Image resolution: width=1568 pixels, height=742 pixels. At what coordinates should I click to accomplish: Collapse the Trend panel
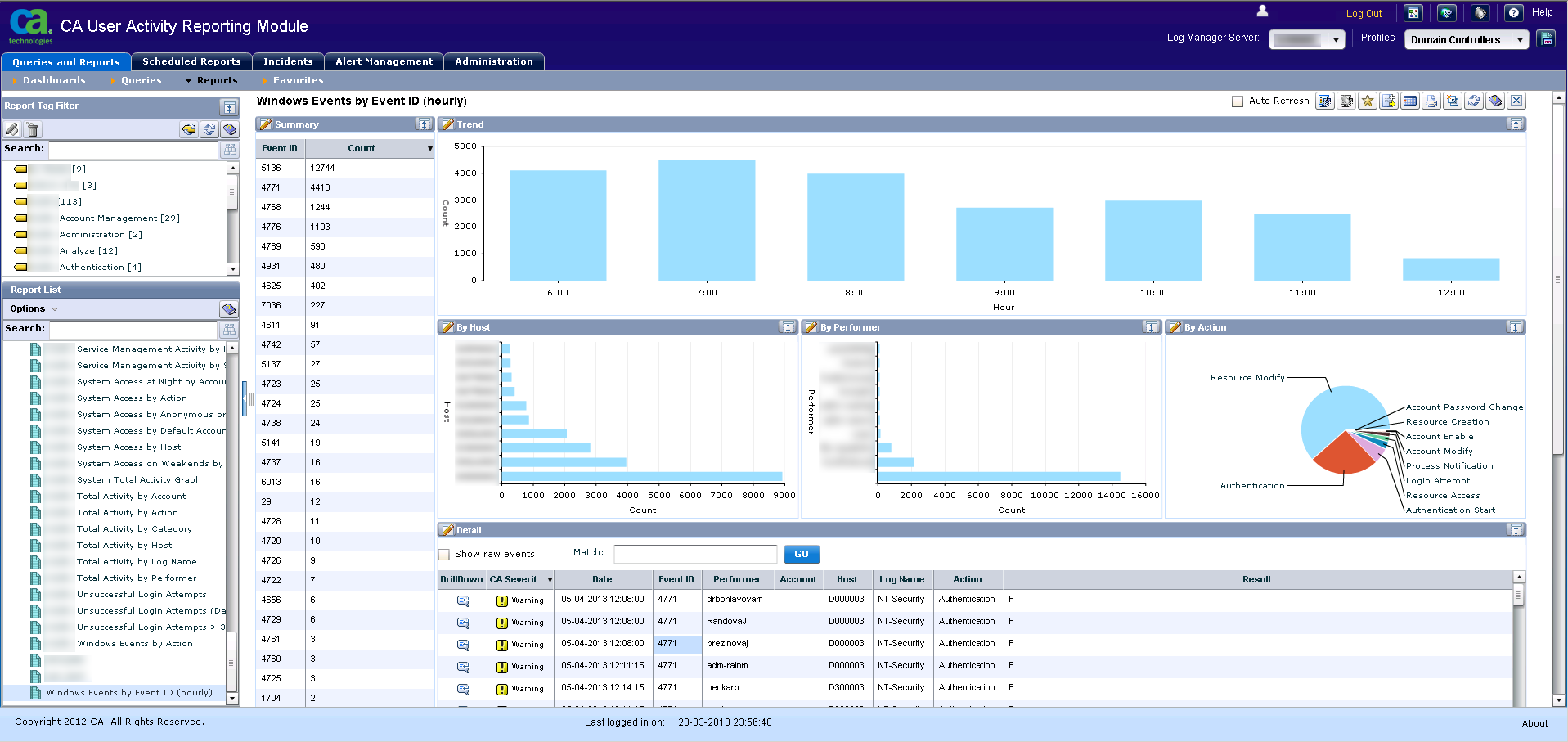pos(1516,124)
